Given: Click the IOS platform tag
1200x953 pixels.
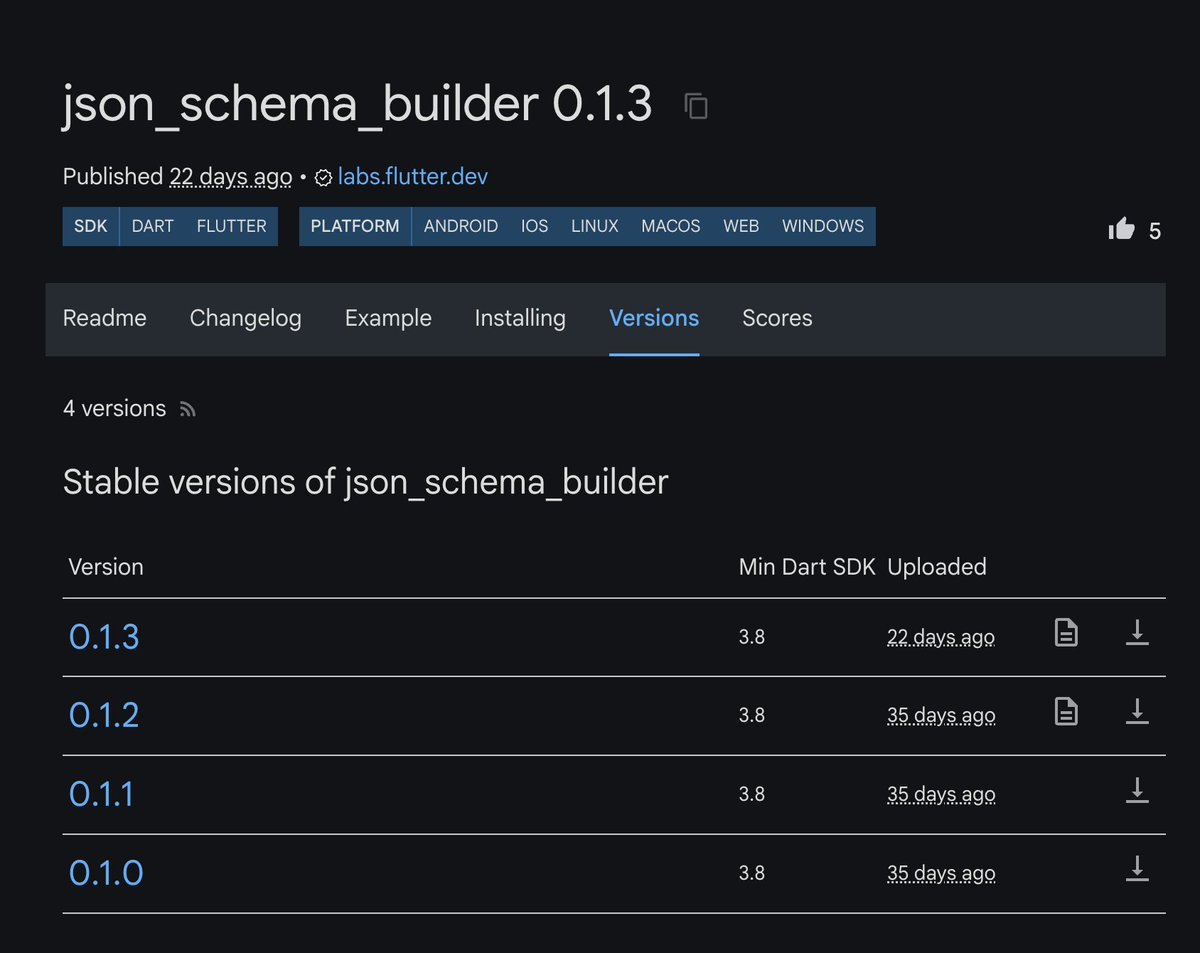Looking at the screenshot, I should click(x=535, y=226).
